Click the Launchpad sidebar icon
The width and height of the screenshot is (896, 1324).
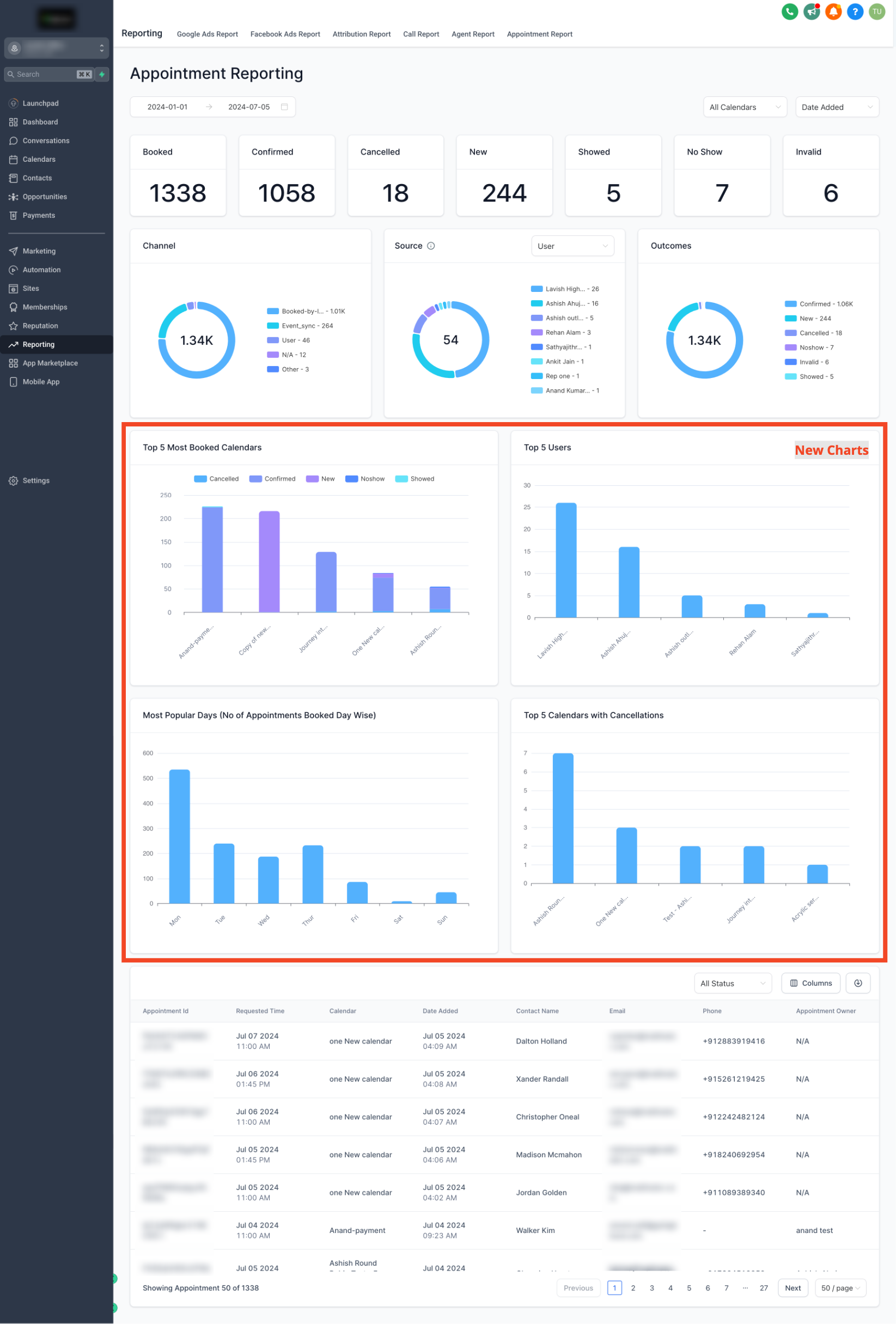click(13, 103)
